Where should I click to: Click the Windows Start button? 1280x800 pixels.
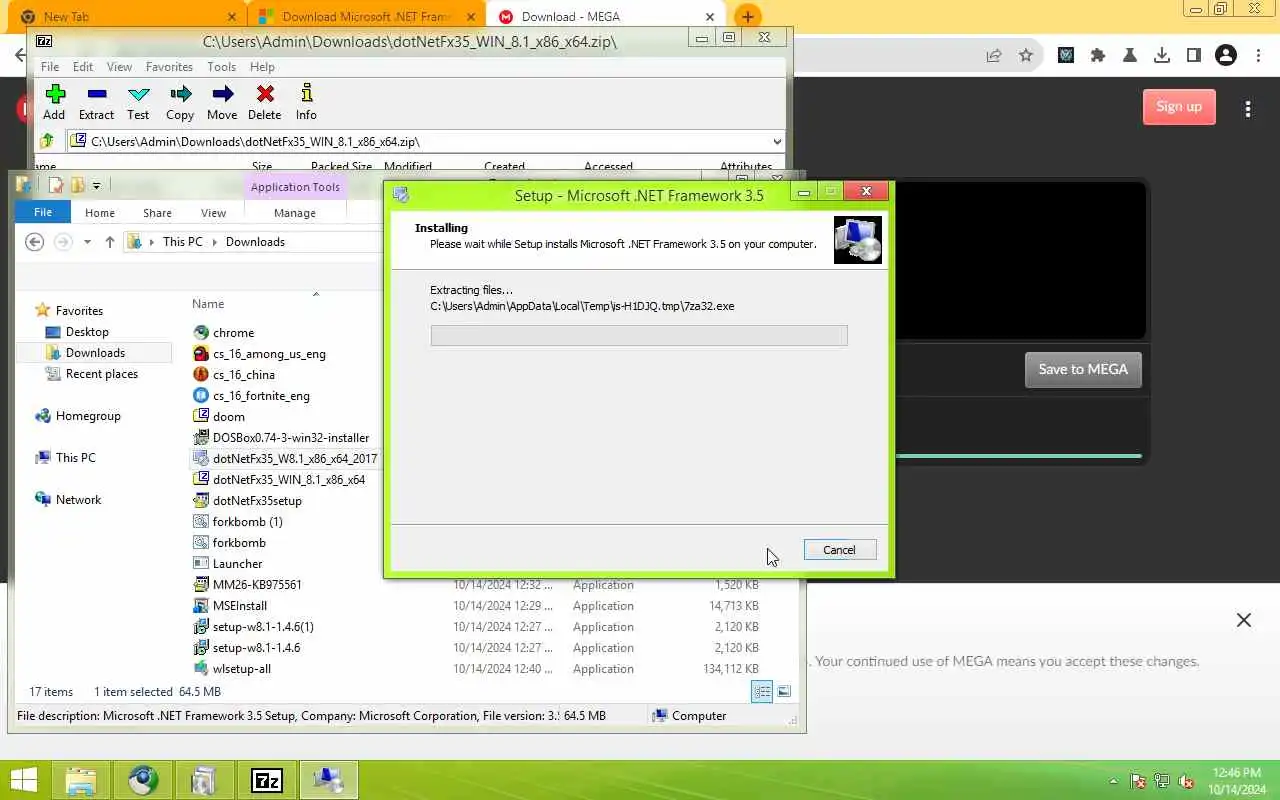tap(24, 780)
